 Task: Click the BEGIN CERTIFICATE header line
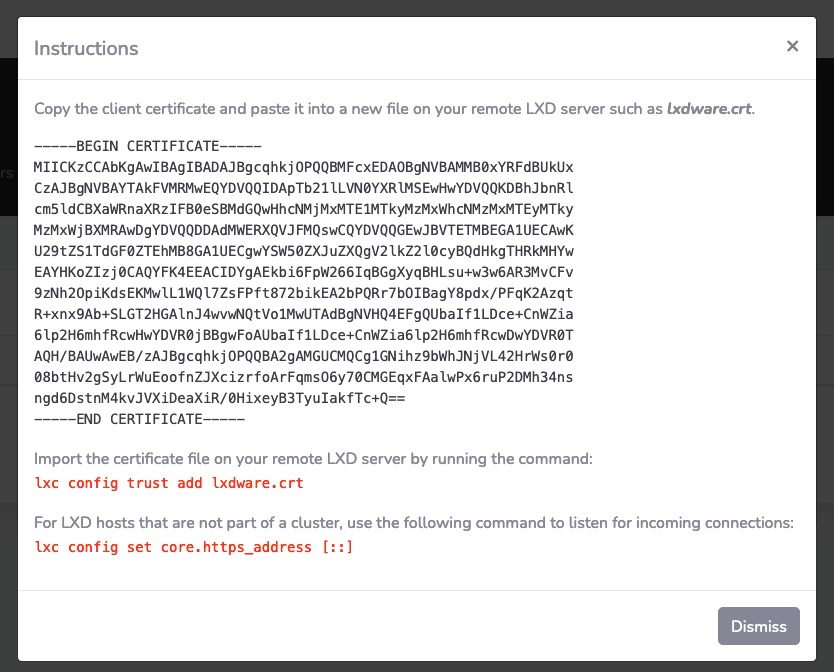[147, 146]
